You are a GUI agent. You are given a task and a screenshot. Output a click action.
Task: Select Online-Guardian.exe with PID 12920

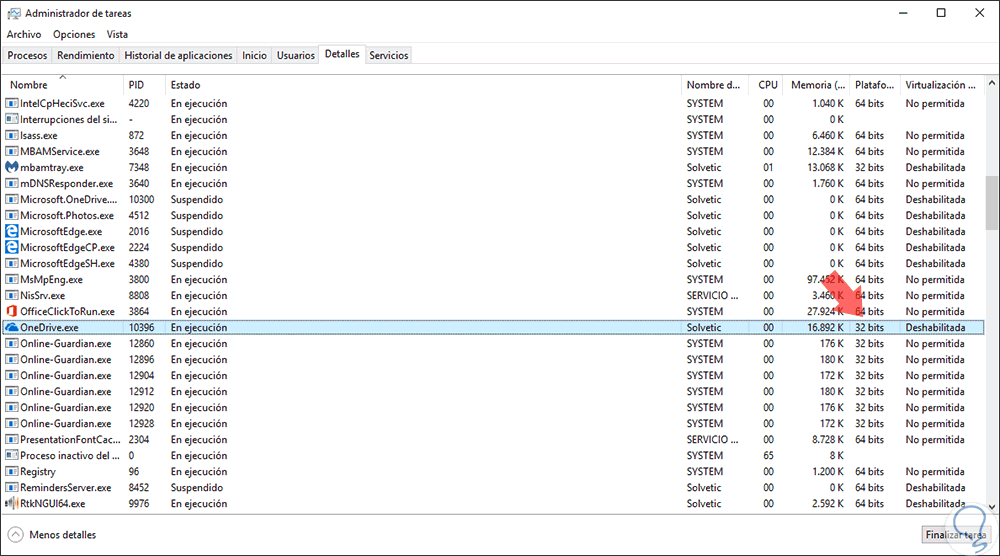(494, 407)
